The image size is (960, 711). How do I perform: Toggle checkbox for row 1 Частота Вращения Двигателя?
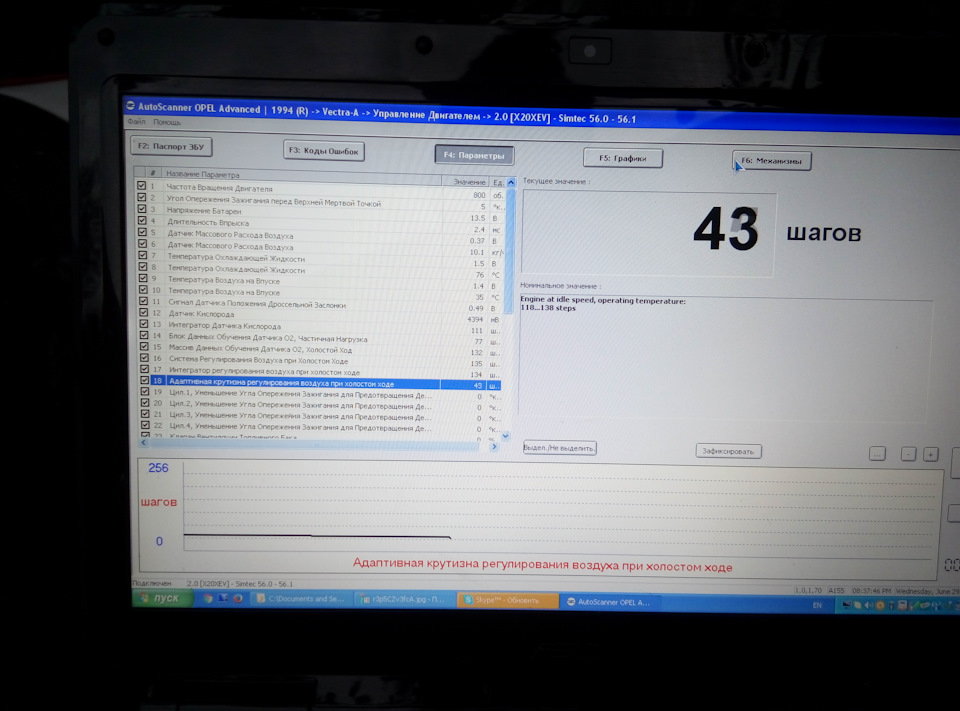point(141,185)
